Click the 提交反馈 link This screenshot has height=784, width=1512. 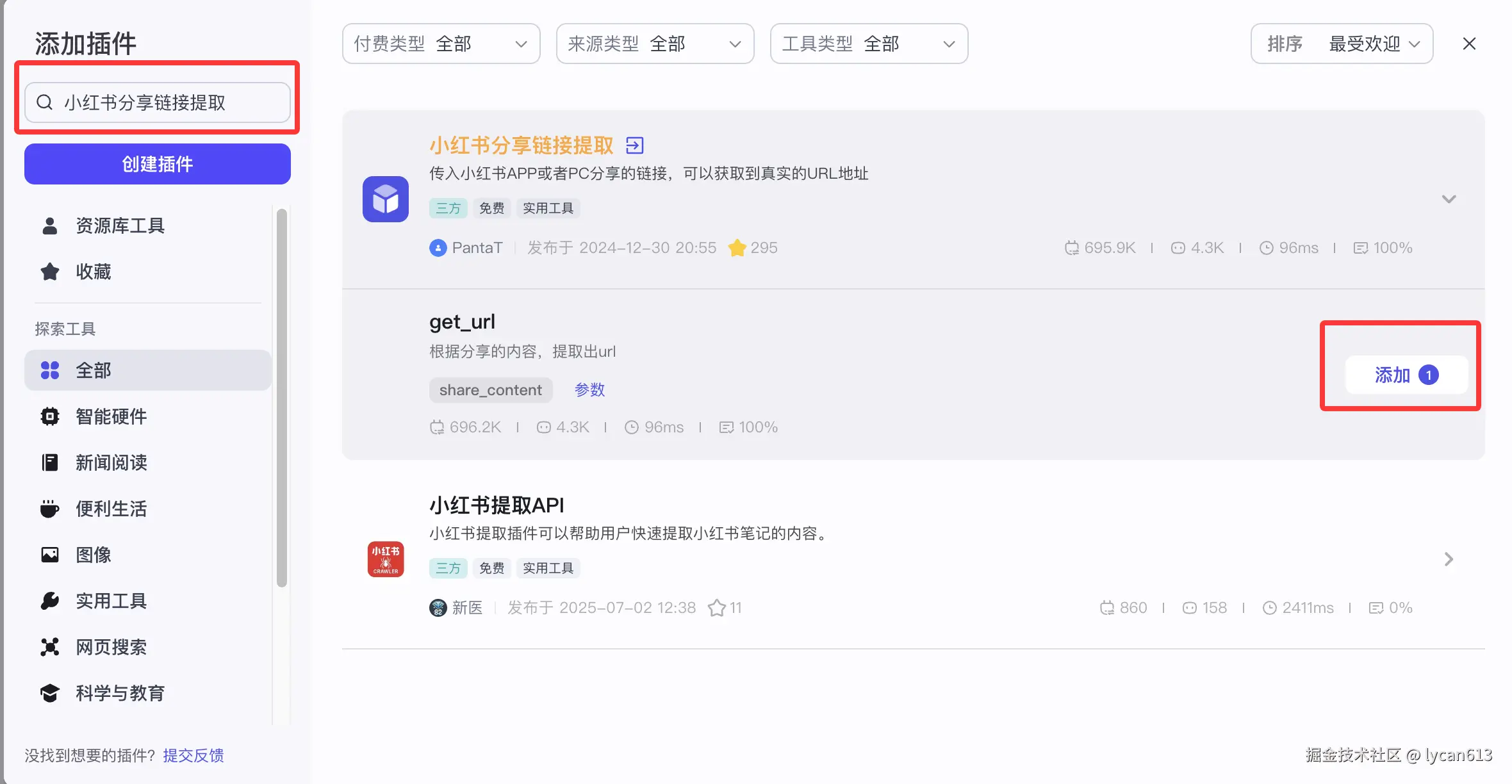[x=193, y=755]
